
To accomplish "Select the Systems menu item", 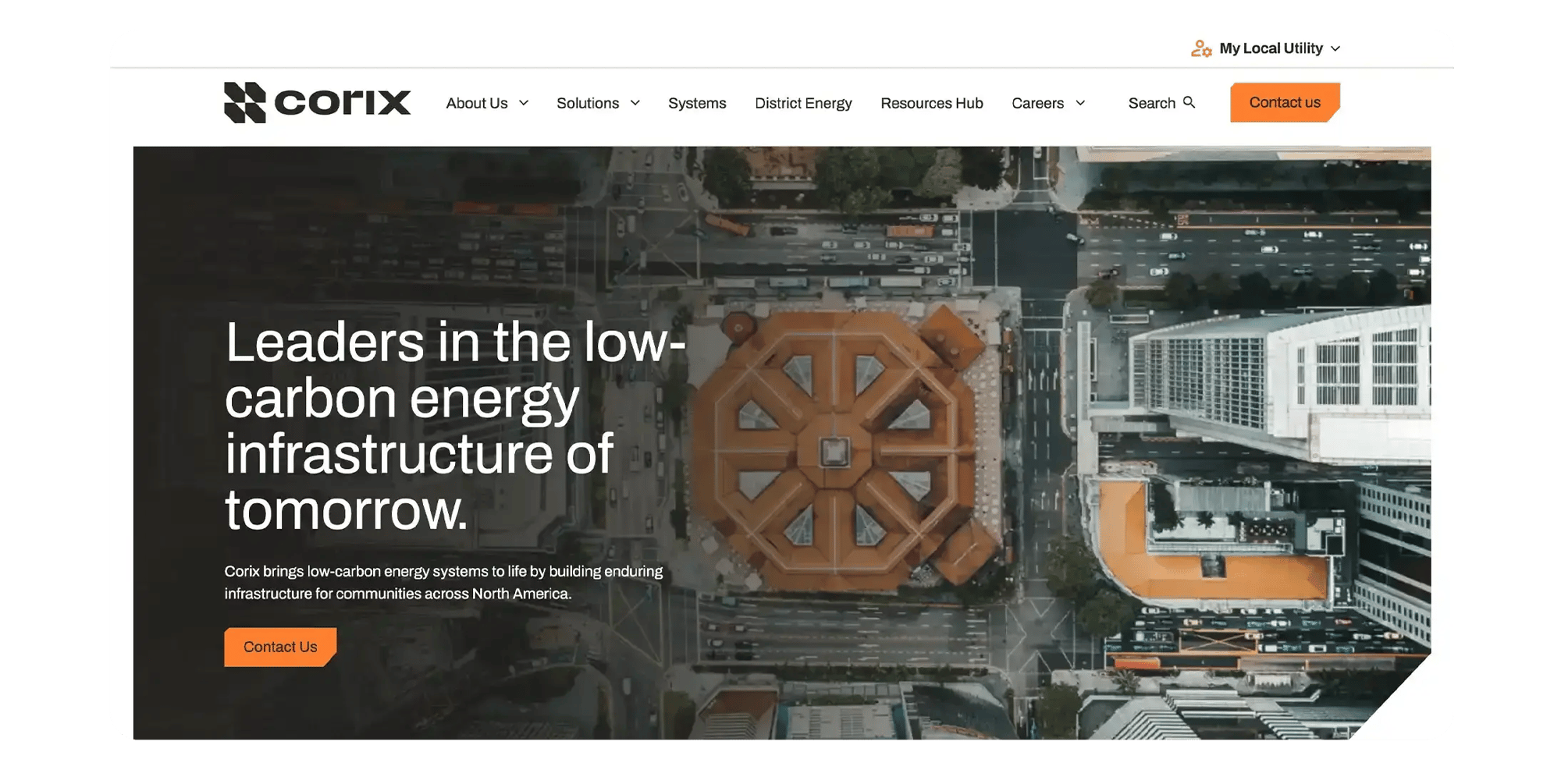I will point(696,102).
